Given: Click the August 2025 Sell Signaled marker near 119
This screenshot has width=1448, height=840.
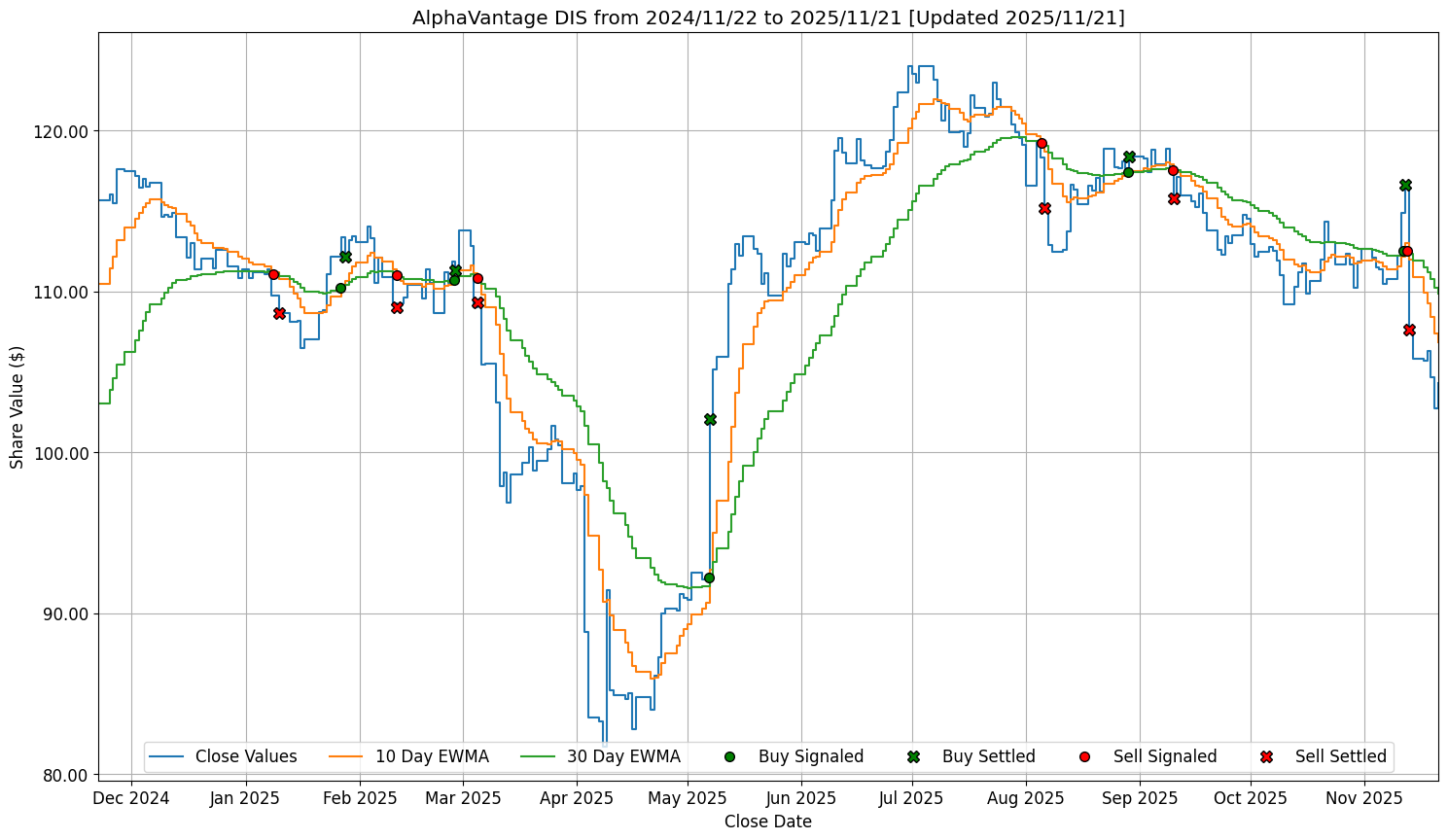Looking at the screenshot, I should click(x=1042, y=143).
